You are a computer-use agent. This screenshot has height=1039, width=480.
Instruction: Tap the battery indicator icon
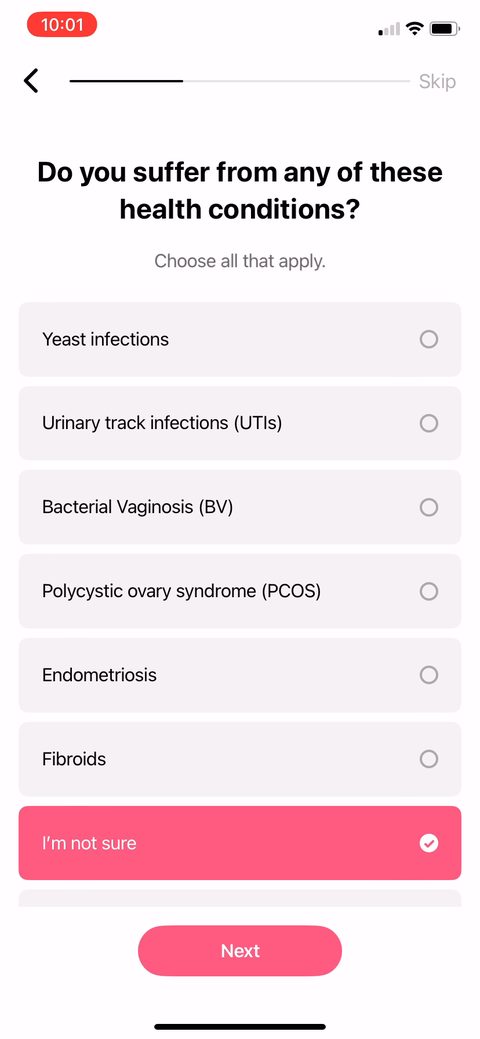444,28
